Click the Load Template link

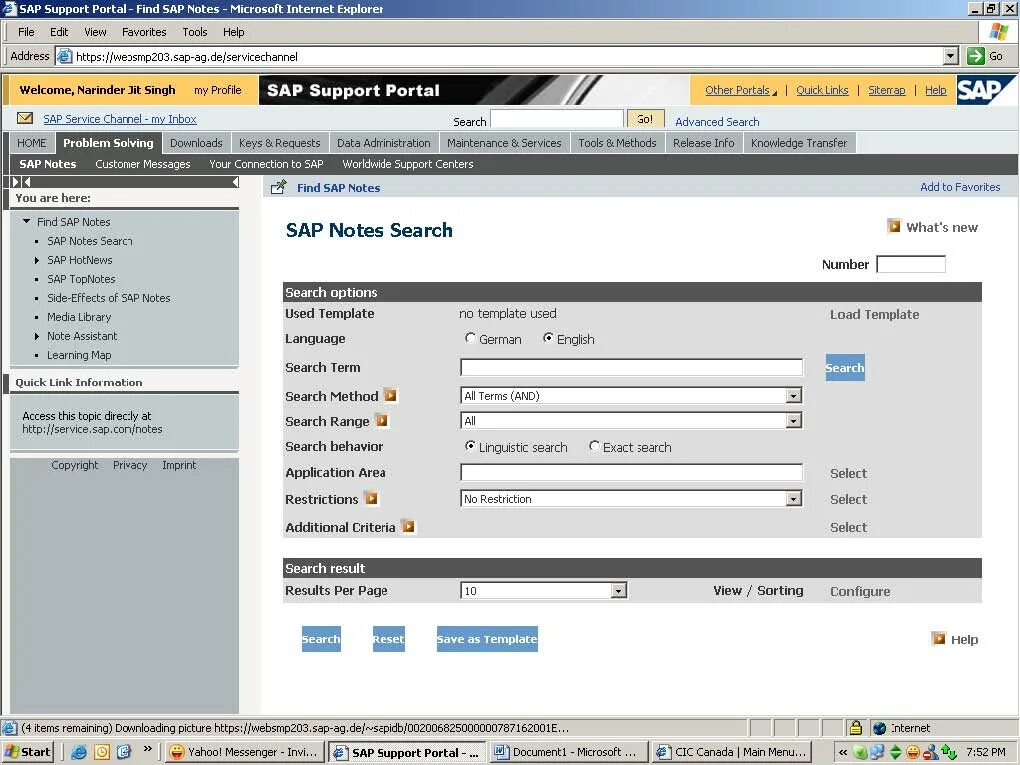click(874, 314)
